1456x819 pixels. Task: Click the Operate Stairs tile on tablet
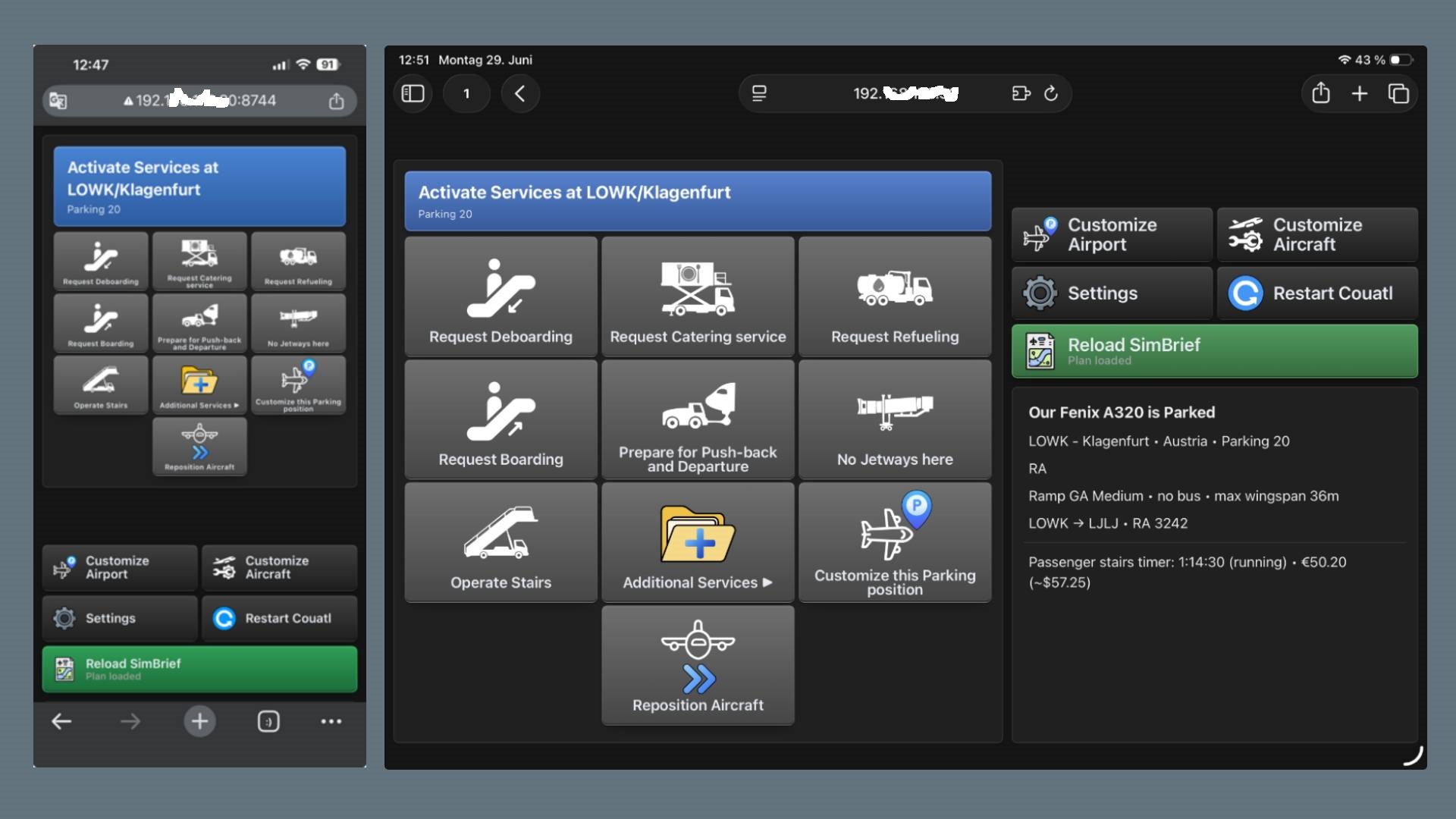point(500,542)
